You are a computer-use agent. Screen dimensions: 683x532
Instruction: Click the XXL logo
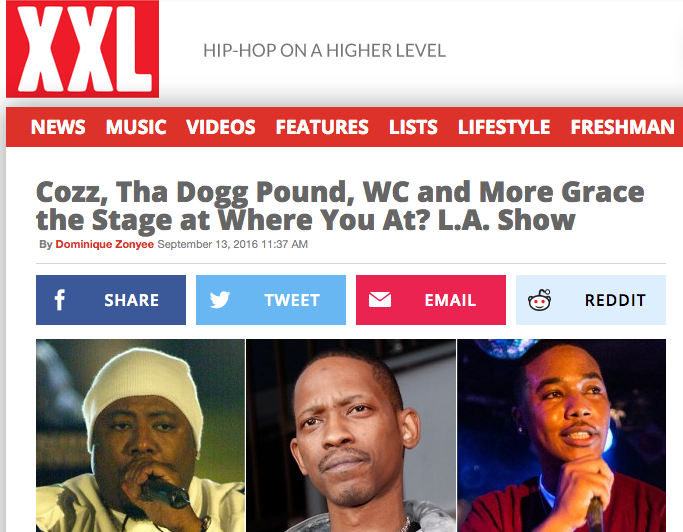(82, 49)
